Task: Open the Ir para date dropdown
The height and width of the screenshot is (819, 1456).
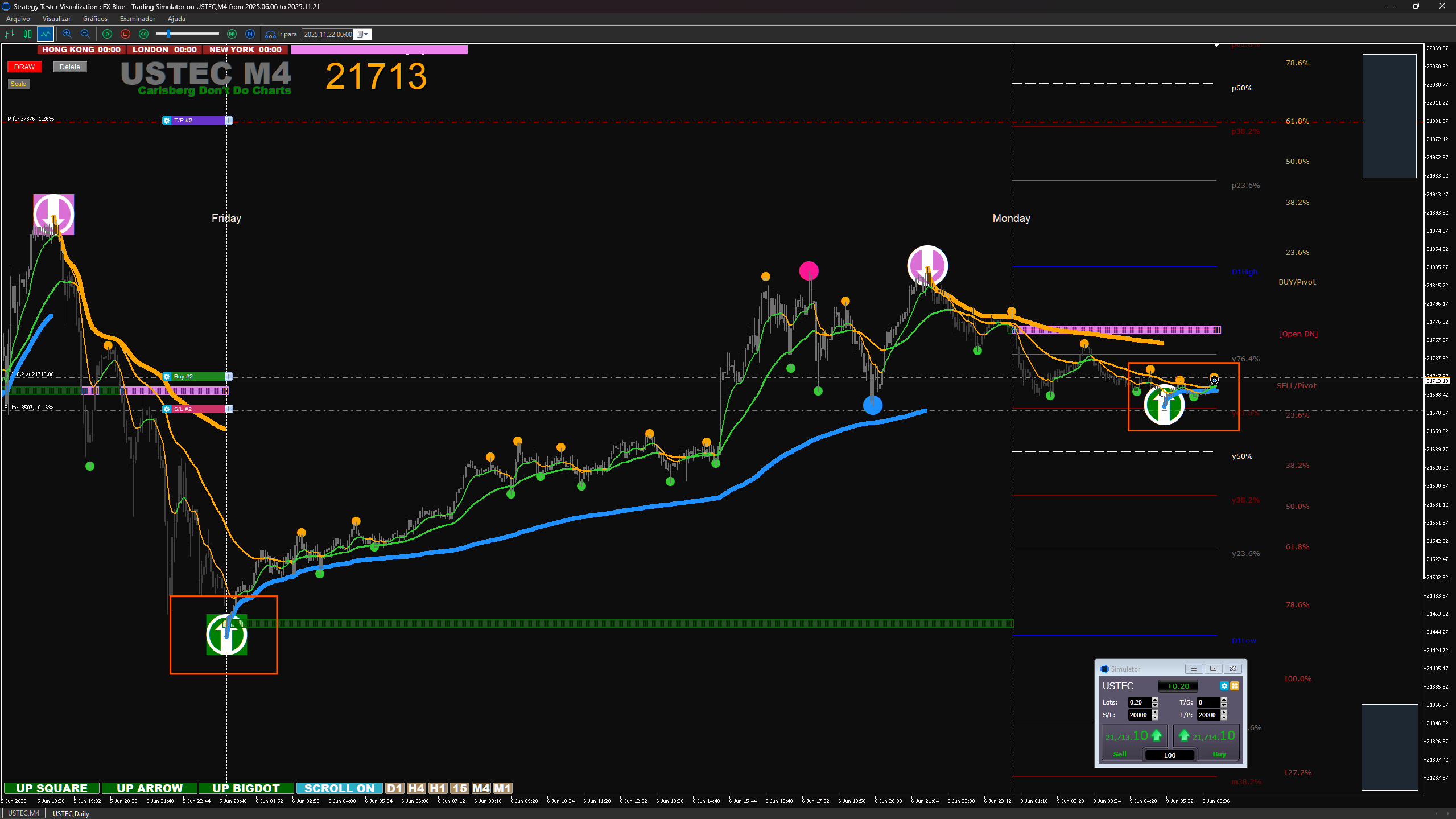Action: click(x=362, y=34)
